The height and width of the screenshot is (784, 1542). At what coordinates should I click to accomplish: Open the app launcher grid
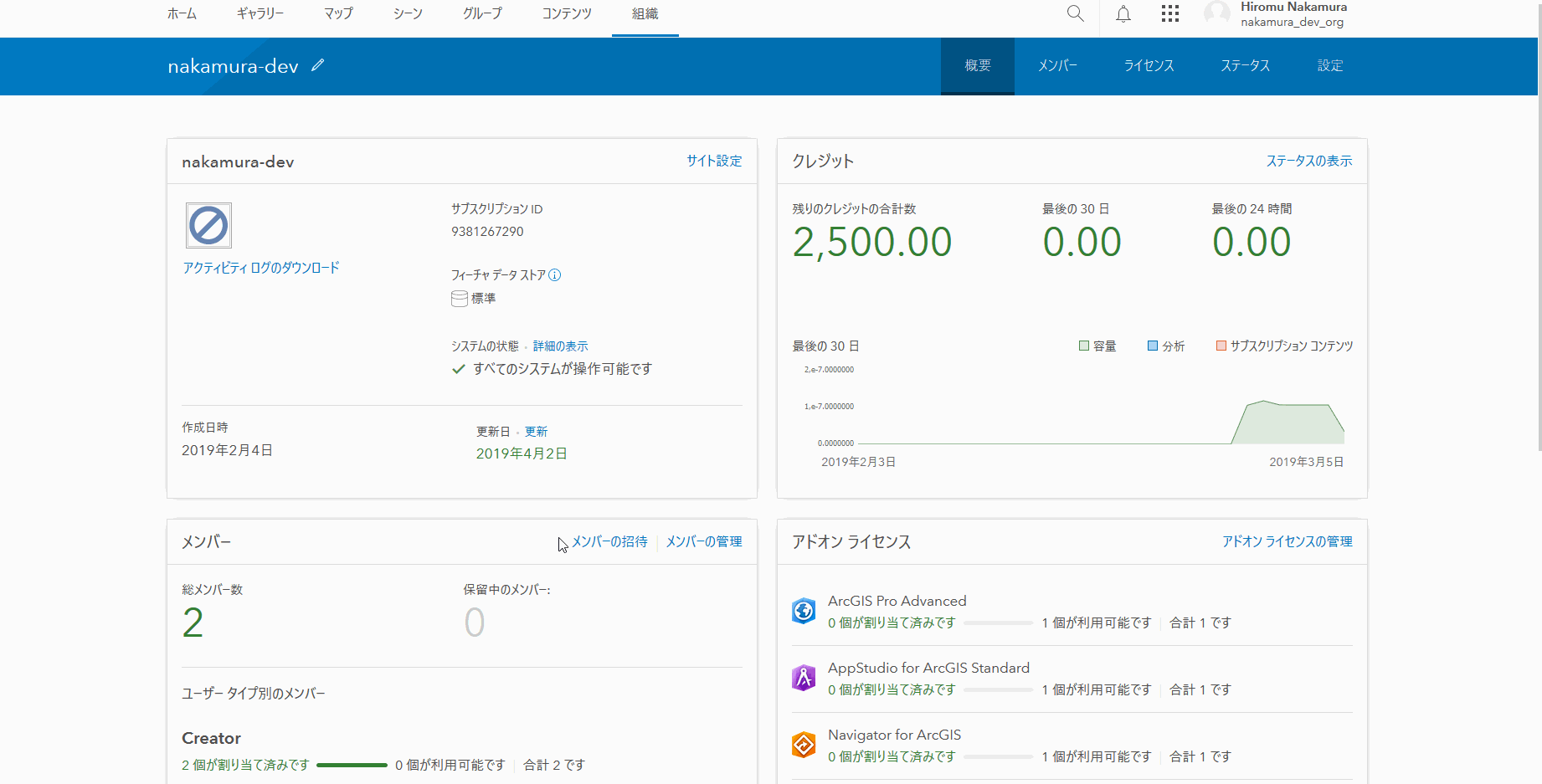click(1170, 14)
